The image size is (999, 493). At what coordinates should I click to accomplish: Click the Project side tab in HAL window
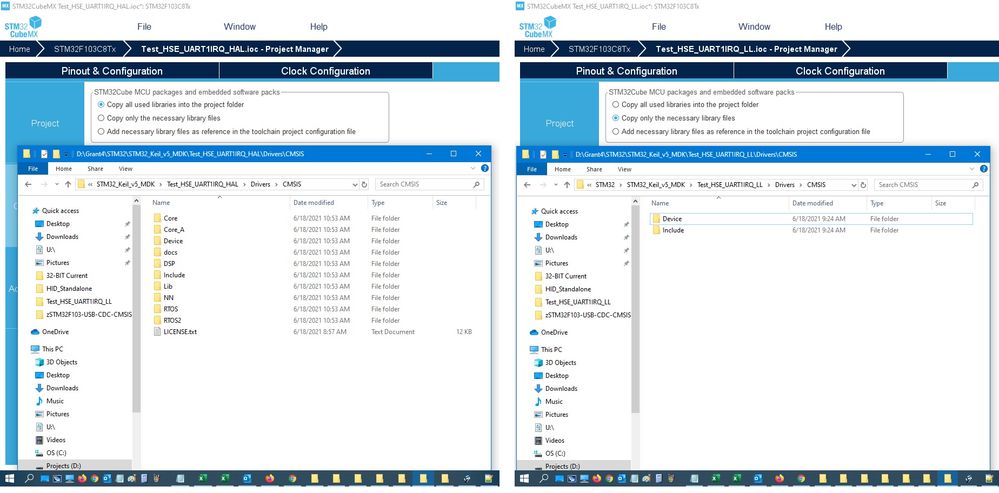(x=45, y=124)
